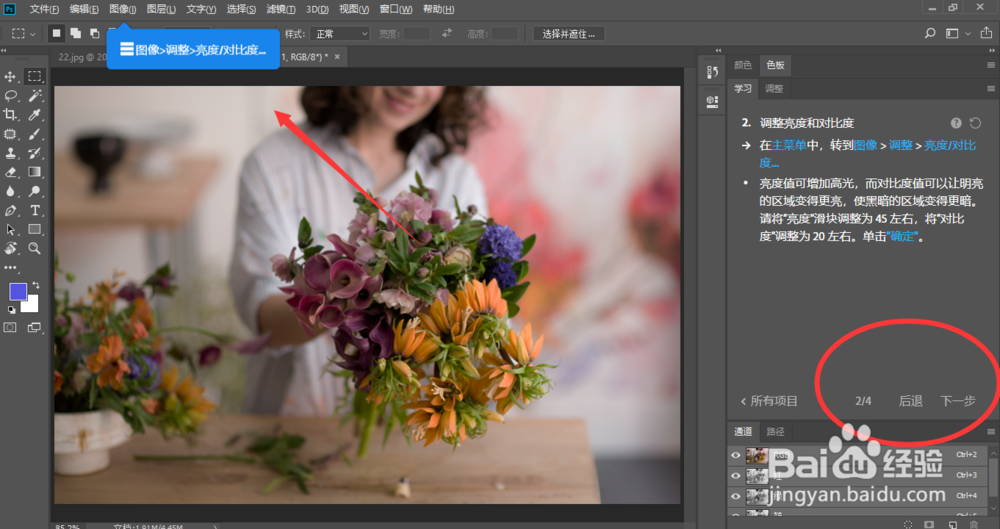Select the Spot Healing Brush tool
1000x529 pixels.
tap(10, 134)
